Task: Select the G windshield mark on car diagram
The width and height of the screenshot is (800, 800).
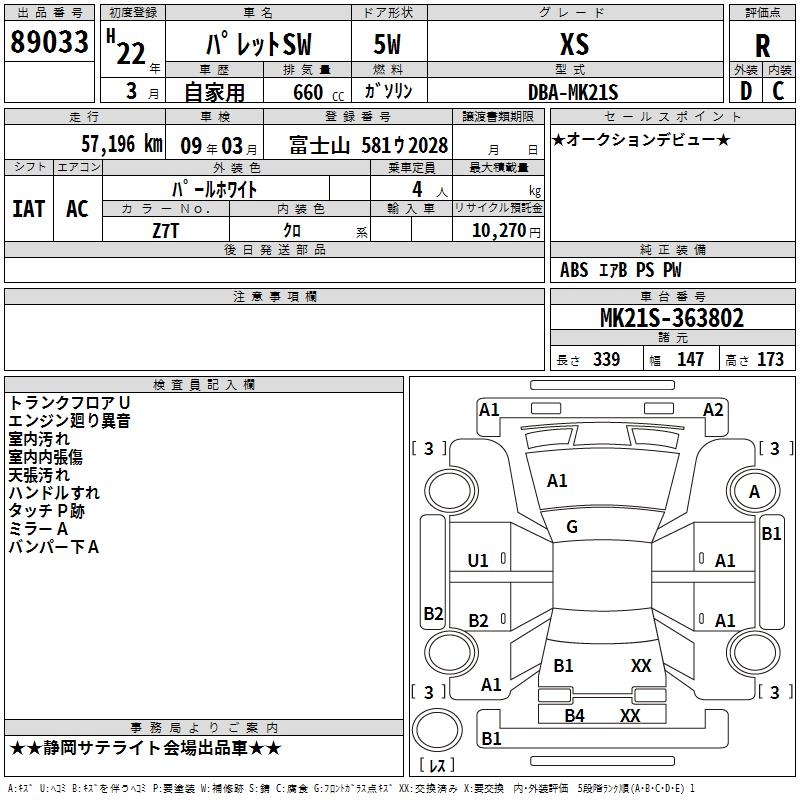Action: pyautogui.click(x=572, y=527)
